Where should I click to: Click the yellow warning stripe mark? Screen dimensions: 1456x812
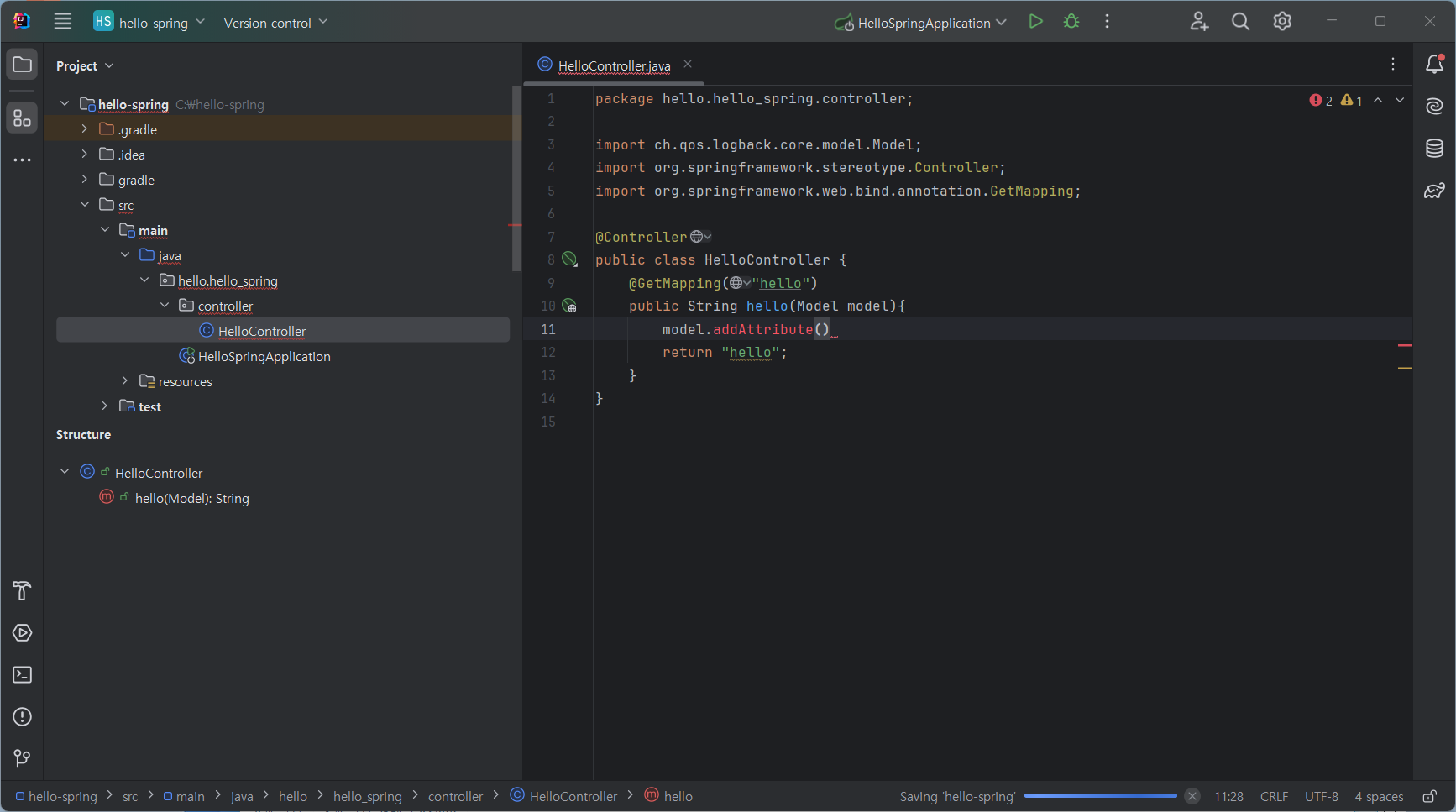tap(1405, 368)
